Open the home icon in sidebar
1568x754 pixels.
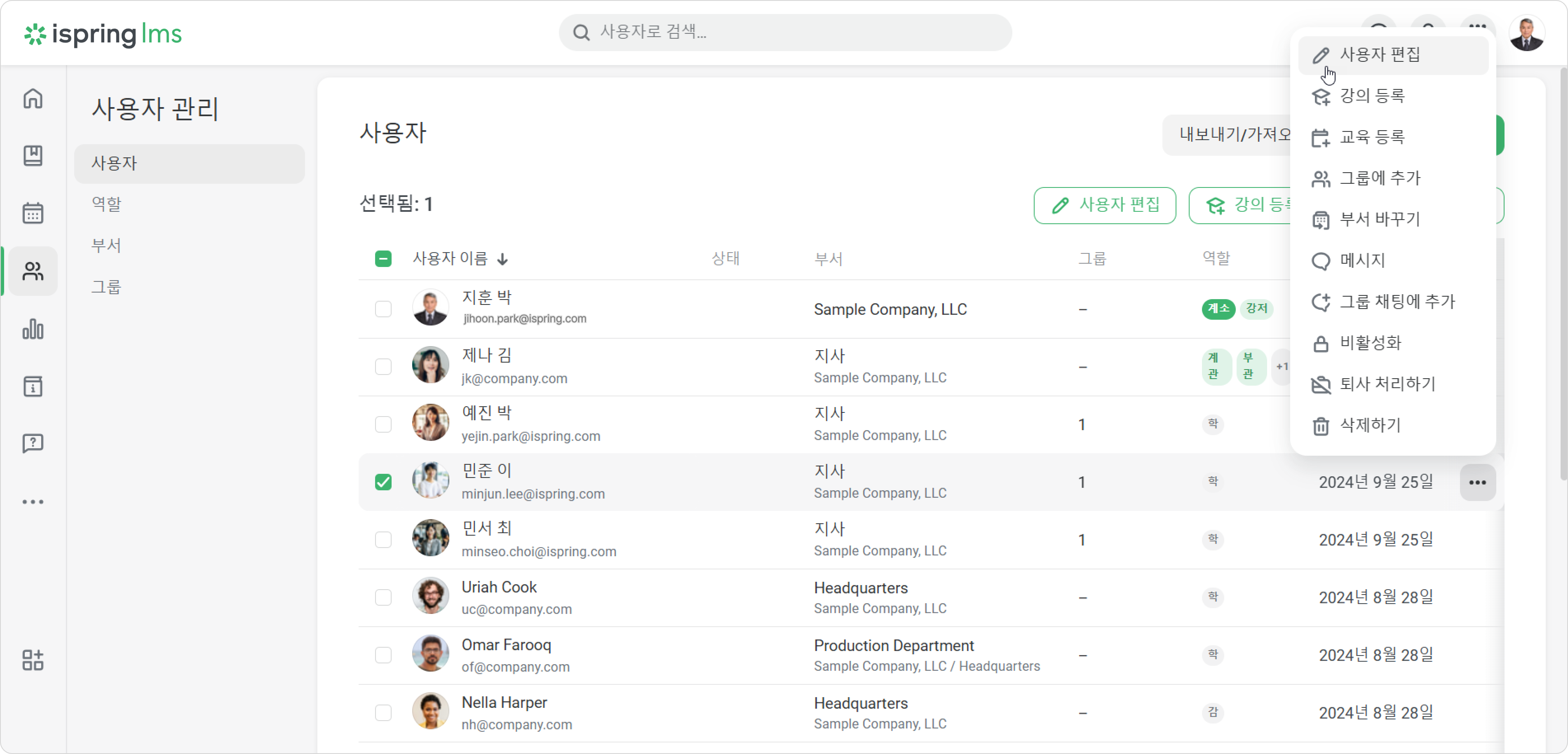pyautogui.click(x=33, y=99)
